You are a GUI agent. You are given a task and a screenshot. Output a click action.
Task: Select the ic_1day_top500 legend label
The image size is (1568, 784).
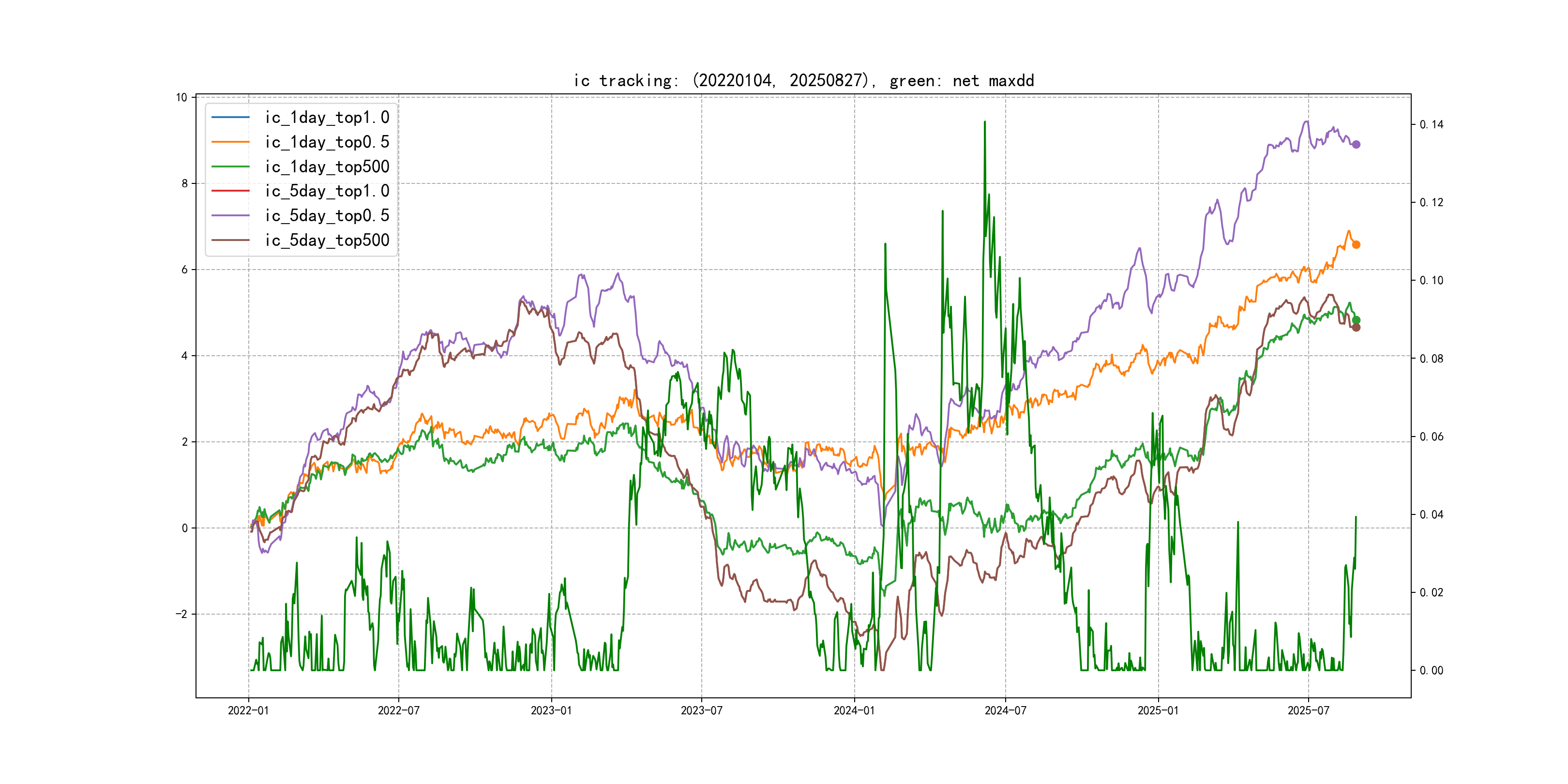pyautogui.click(x=327, y=166)
